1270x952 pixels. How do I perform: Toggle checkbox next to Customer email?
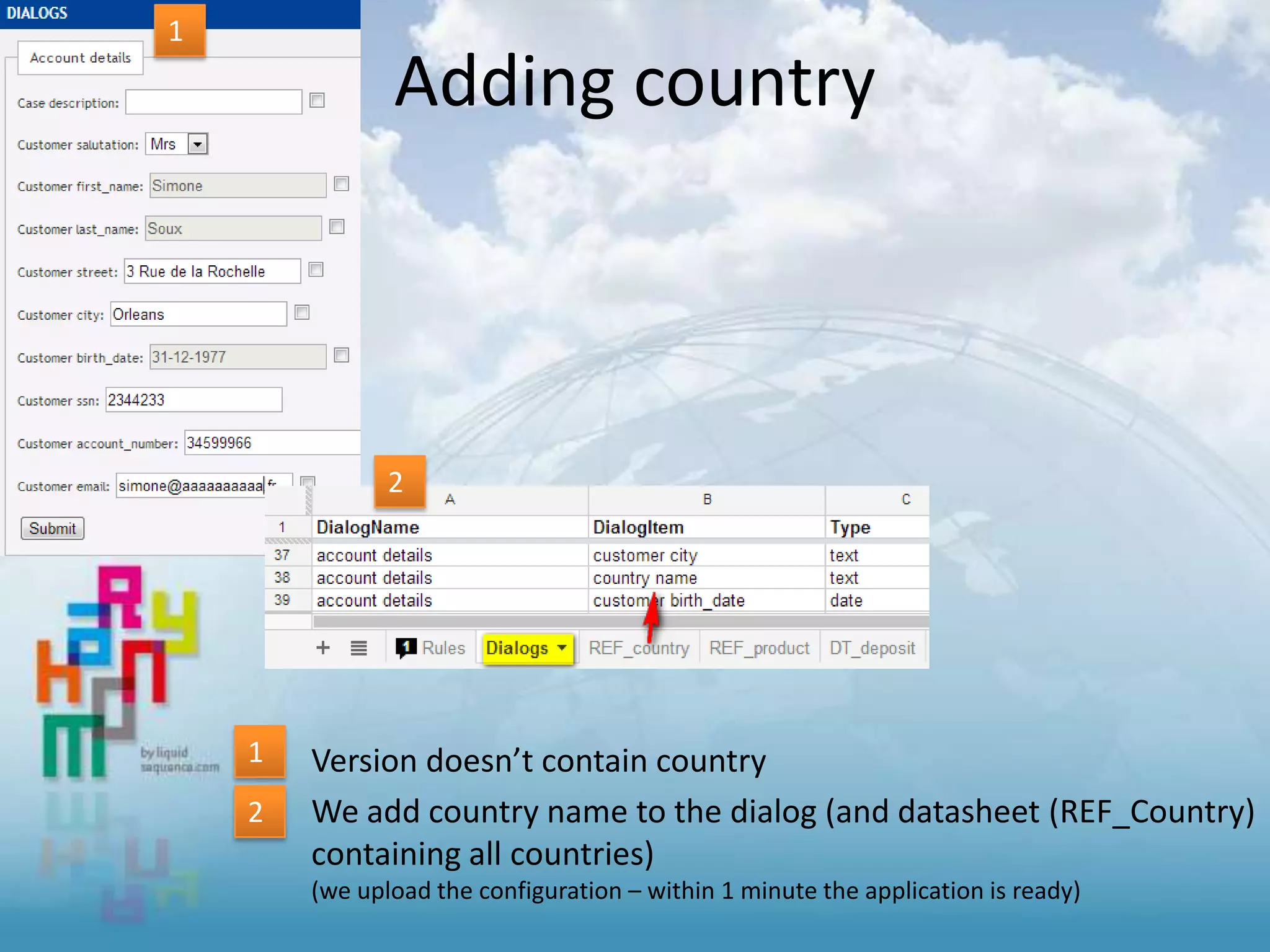(308, 482)
